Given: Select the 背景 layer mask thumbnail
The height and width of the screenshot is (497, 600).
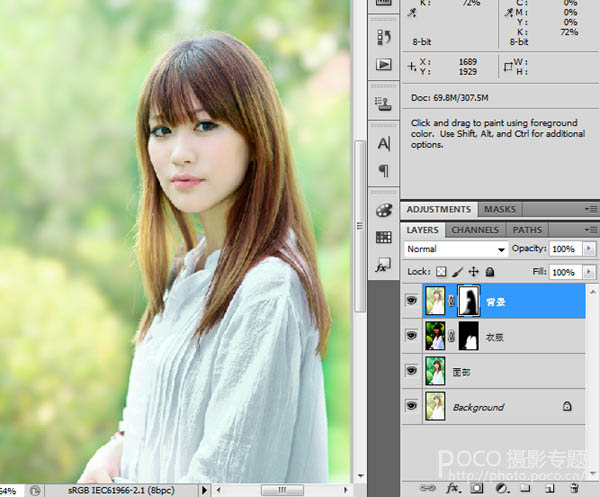Looking at the screenshot, I should [469, 301].
